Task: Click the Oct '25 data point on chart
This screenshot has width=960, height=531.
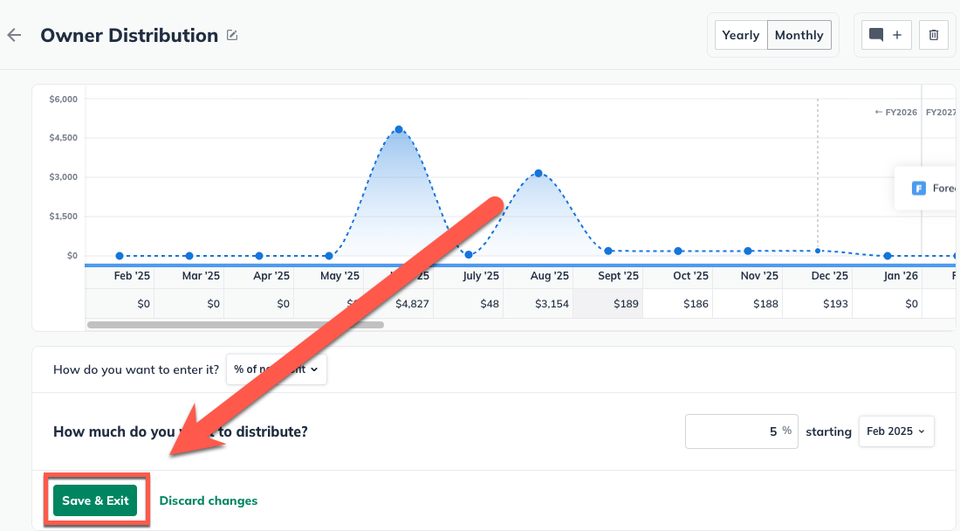Action: pos(678,251)
